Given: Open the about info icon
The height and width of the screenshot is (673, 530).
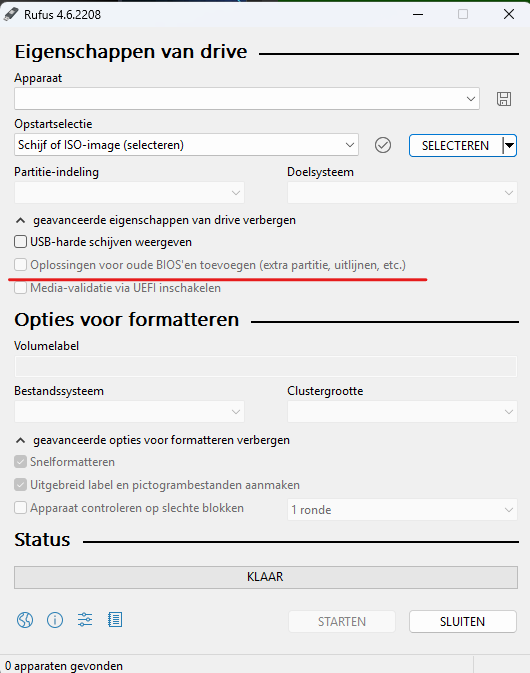Looking at the screenshot, I should click(55, 620).
